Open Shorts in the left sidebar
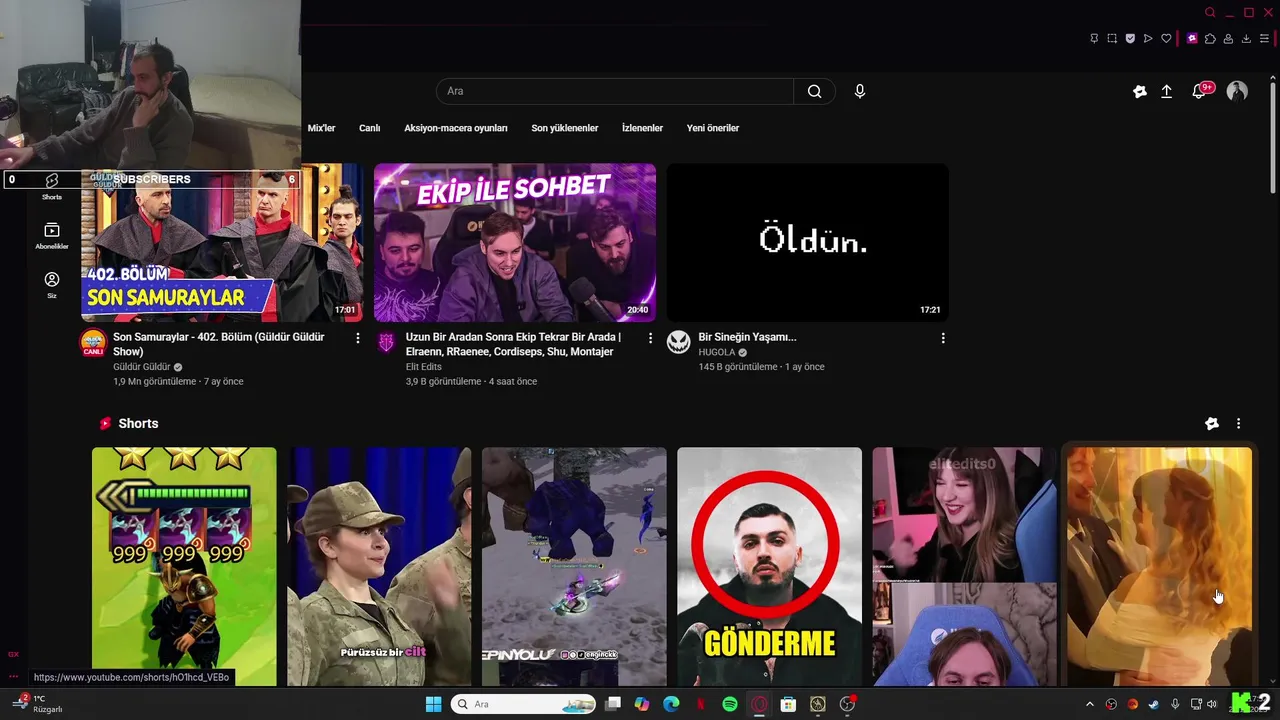This screenshot has width=1280, height=720. coord(52,185)
